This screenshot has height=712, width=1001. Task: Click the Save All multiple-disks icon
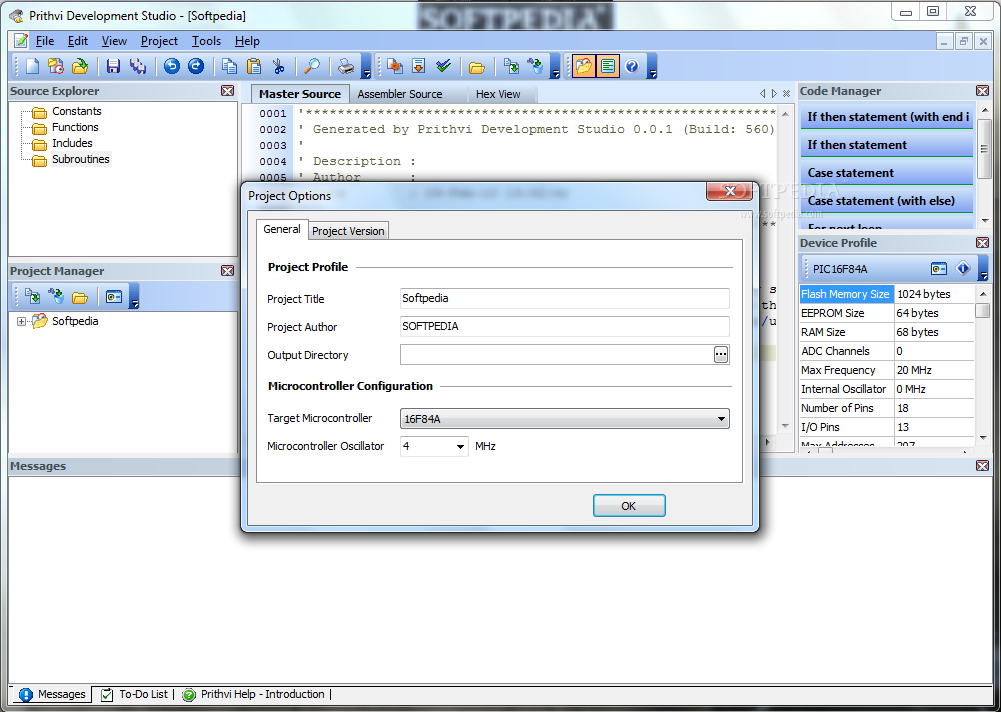pos(138,66)
